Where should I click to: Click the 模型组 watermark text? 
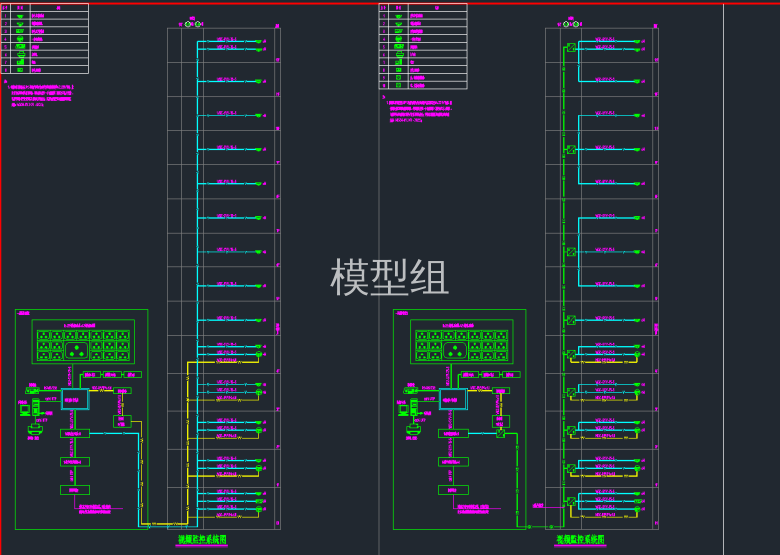click(389, 277)
